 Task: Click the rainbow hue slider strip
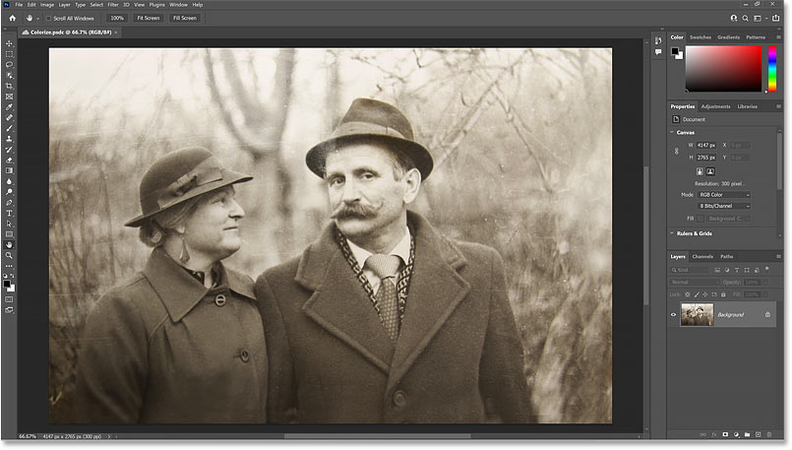point(772,70)
